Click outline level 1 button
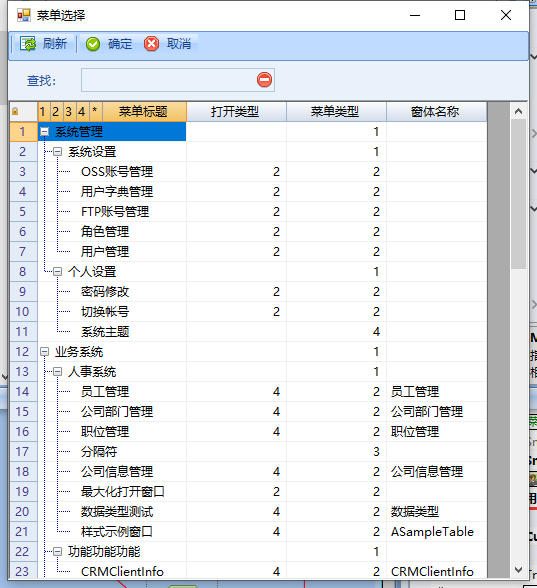The width and height of the screenshot is (537, 588). click(x=42, y=111)
